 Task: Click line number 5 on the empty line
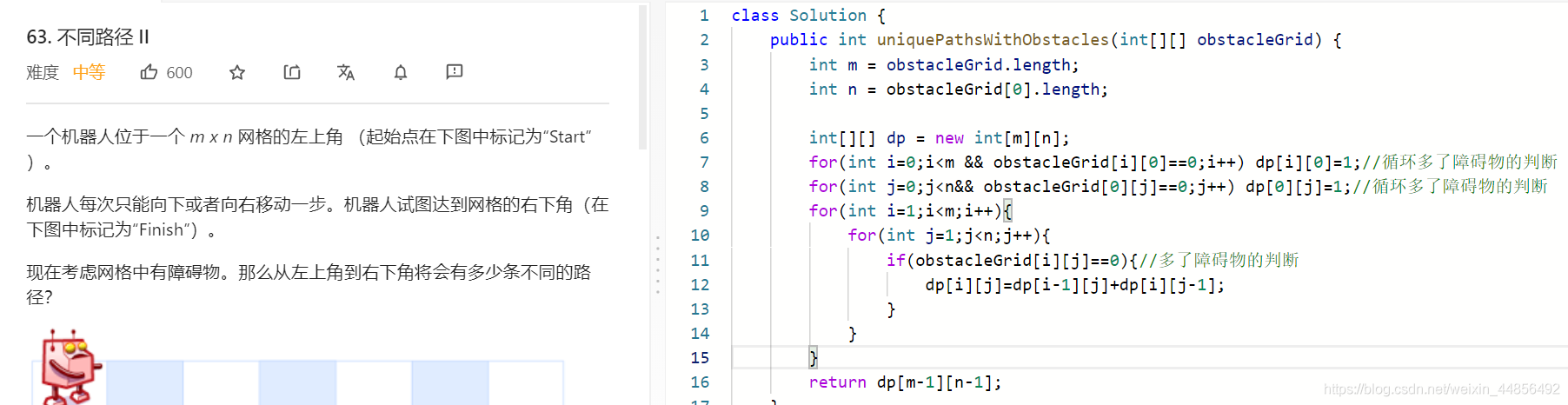point(704,114)
